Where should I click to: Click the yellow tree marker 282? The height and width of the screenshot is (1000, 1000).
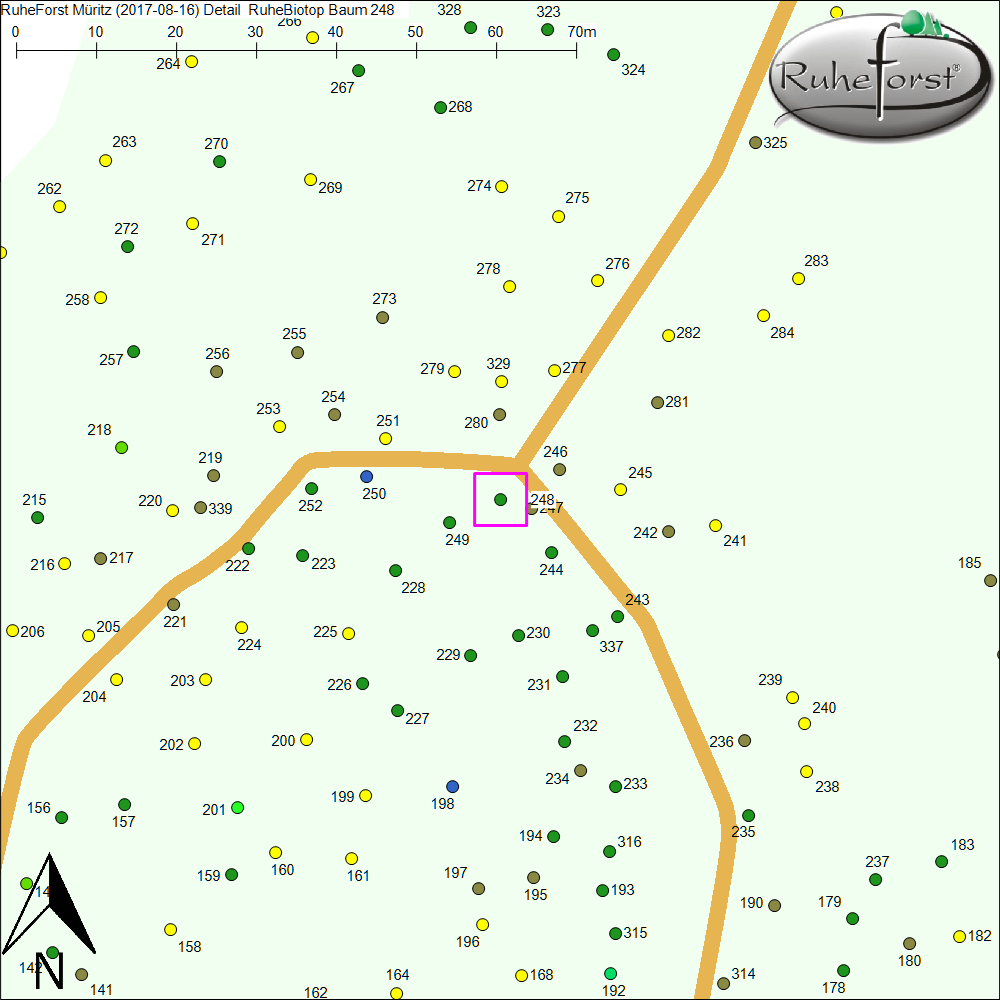(x=669, y=336)
